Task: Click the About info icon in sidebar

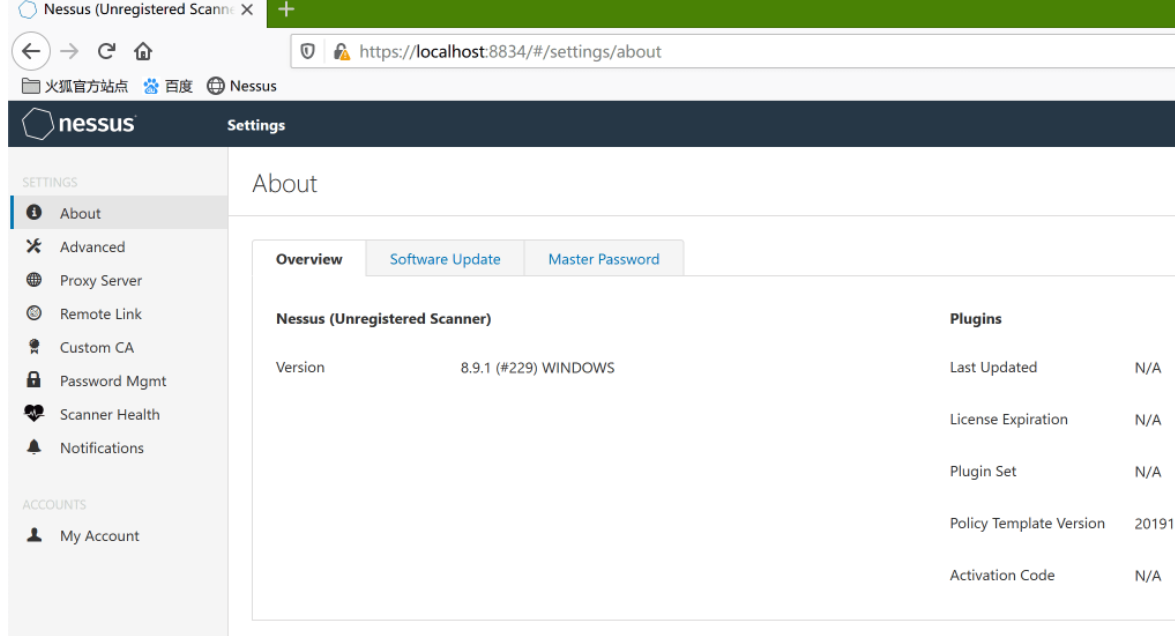Action: pos(34,213)
